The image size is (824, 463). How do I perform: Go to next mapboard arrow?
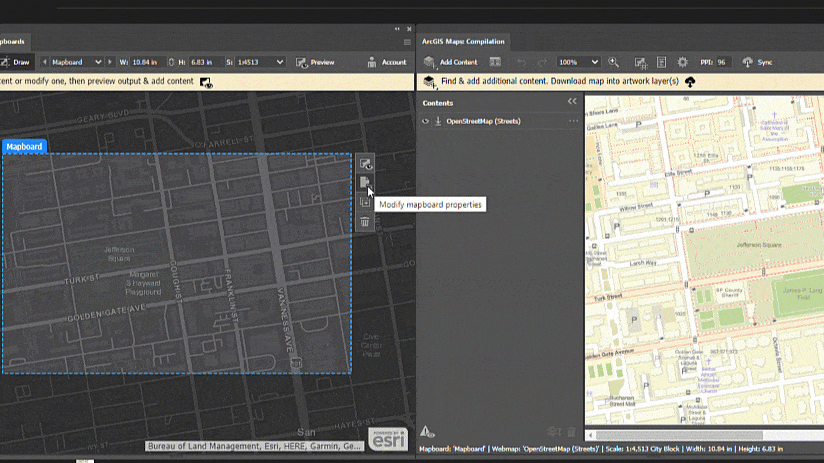(x=109, y=62)
